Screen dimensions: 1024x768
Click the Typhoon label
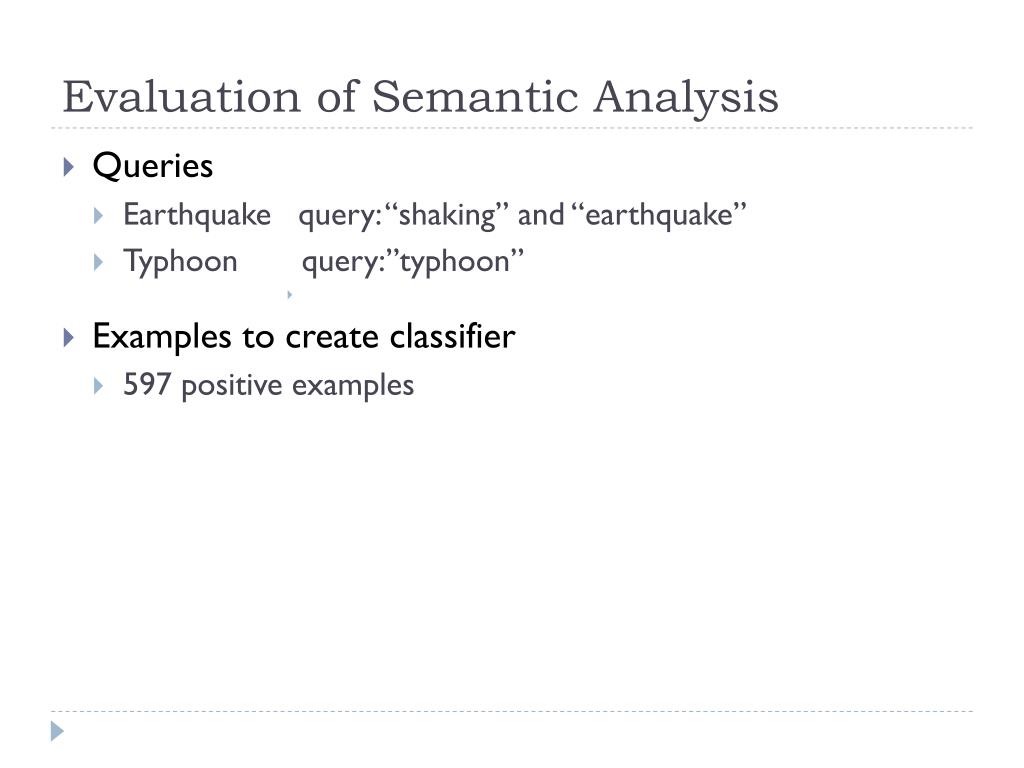180,262
